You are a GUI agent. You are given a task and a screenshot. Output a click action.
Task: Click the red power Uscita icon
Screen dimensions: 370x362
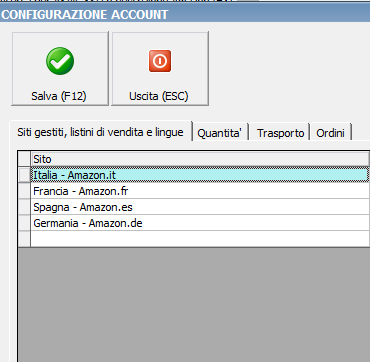160,61
